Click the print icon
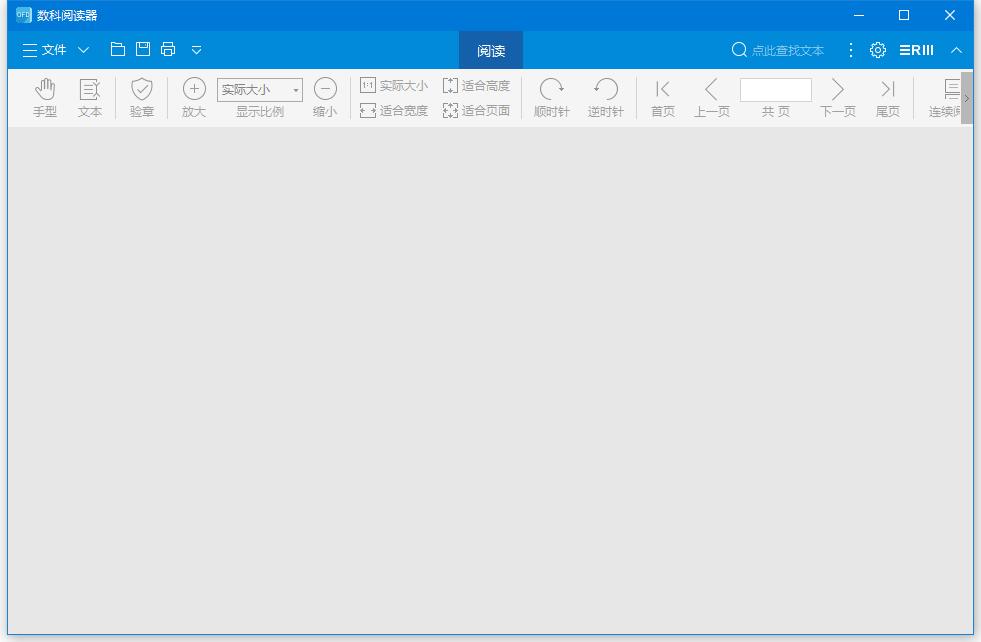981x642 pixels. coord(168,49)
